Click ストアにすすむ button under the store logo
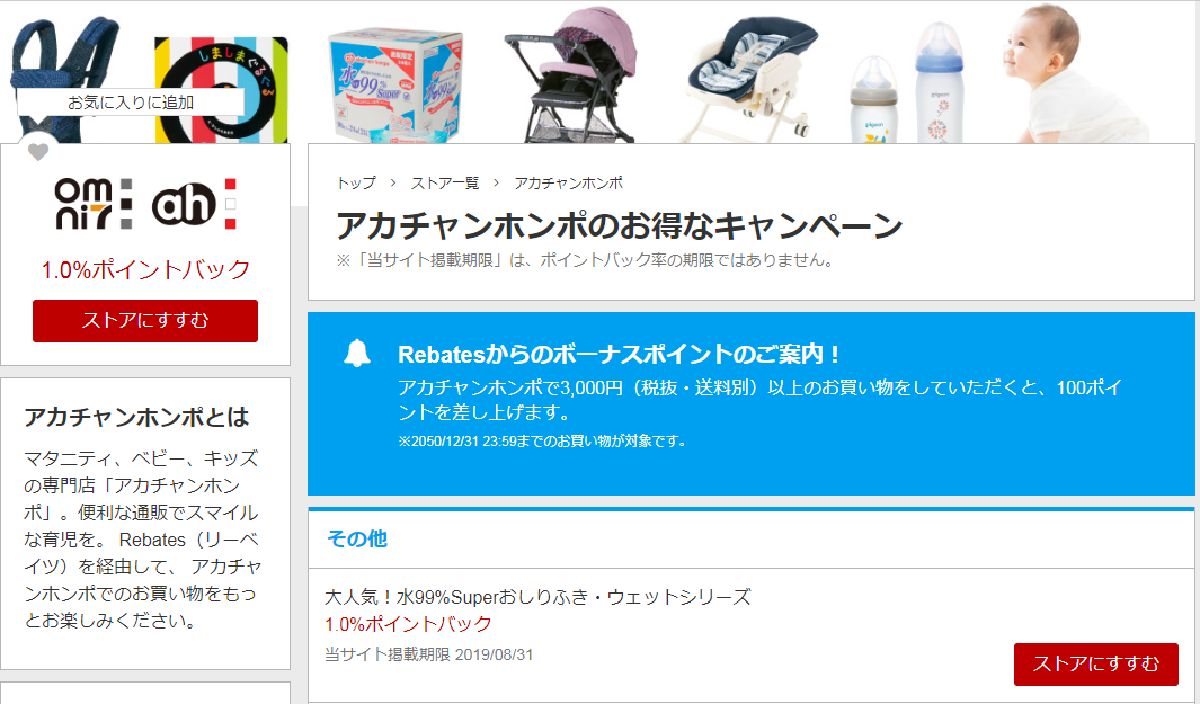The height and width of the screenshot is (704, 1200). 145,321
